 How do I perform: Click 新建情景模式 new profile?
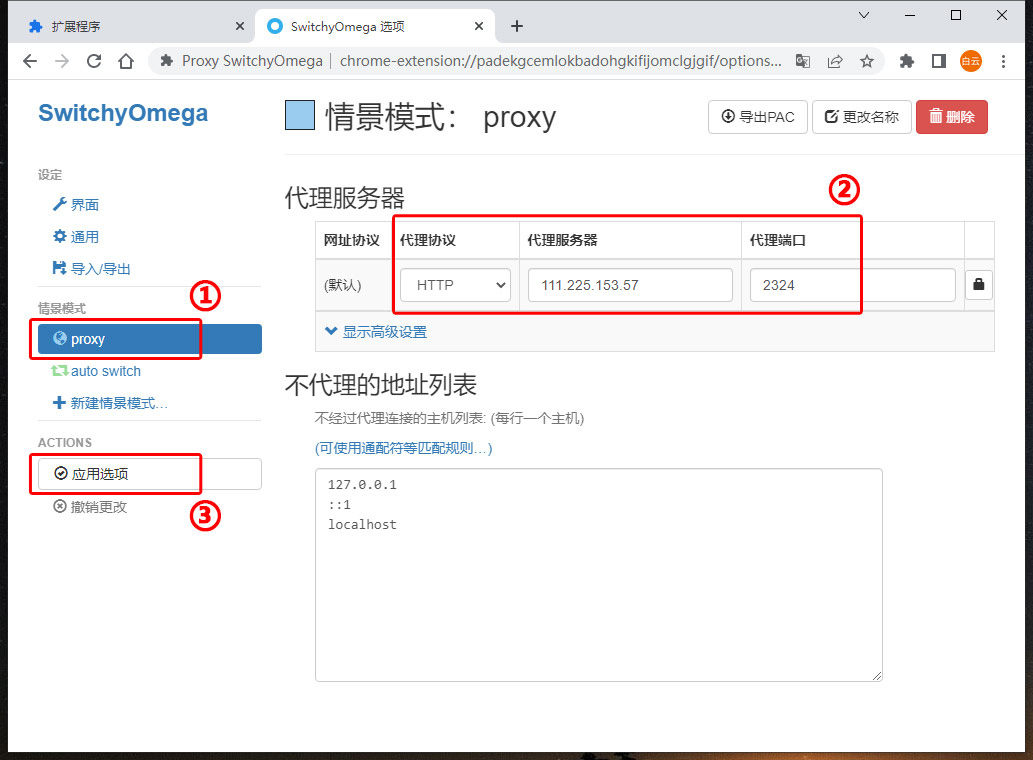(x=110, y=403)
